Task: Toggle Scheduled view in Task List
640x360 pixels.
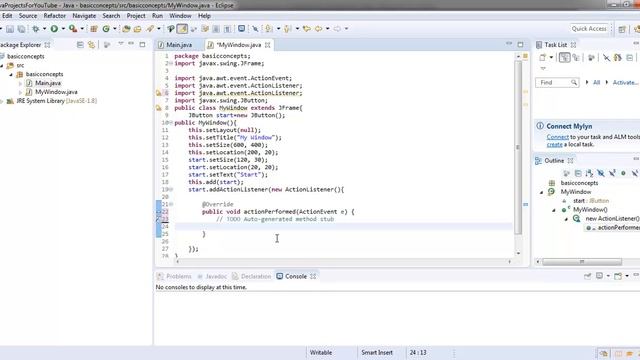Action: (576, 58)
